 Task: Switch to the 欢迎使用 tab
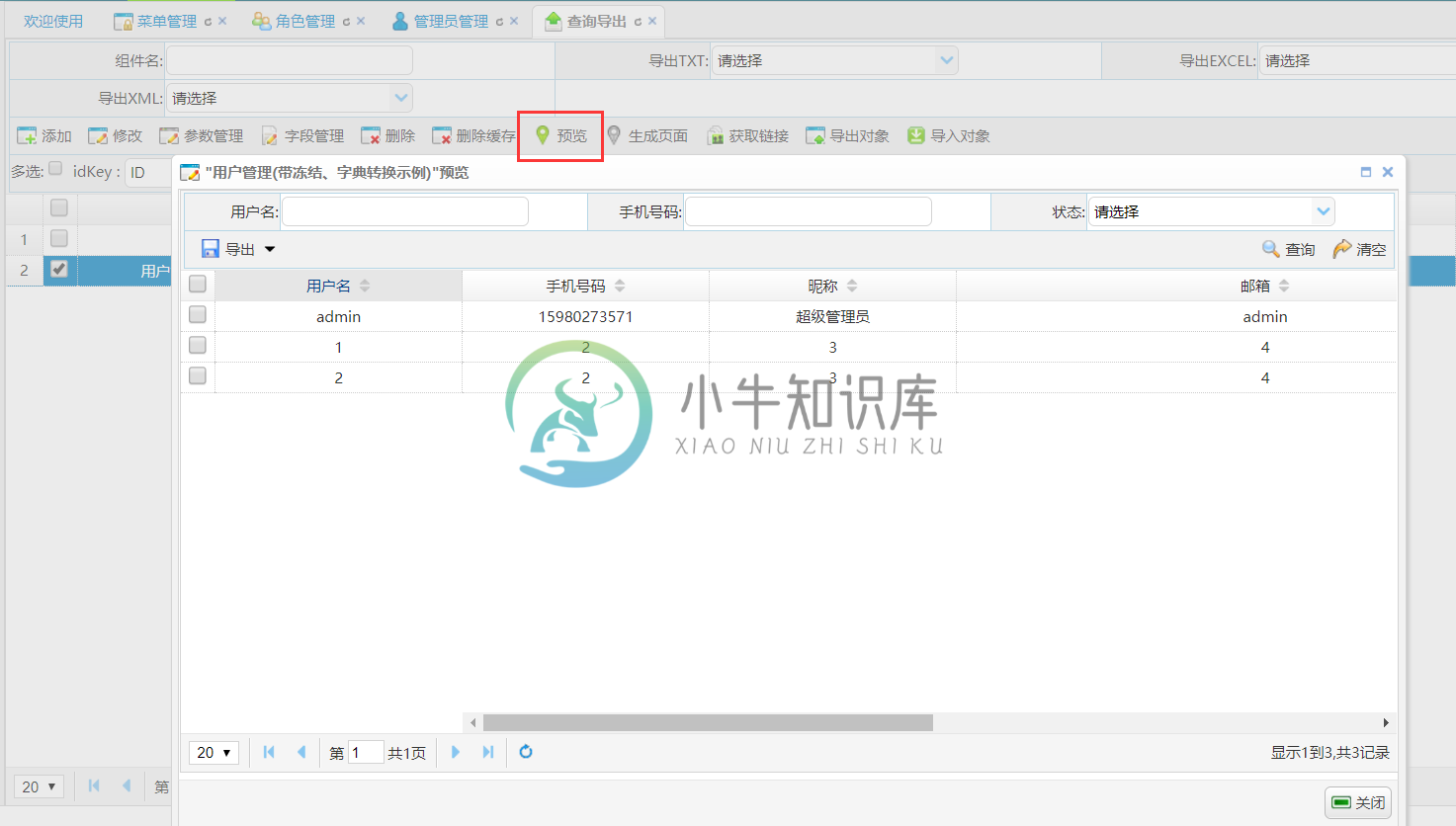[x=53, y=22]
